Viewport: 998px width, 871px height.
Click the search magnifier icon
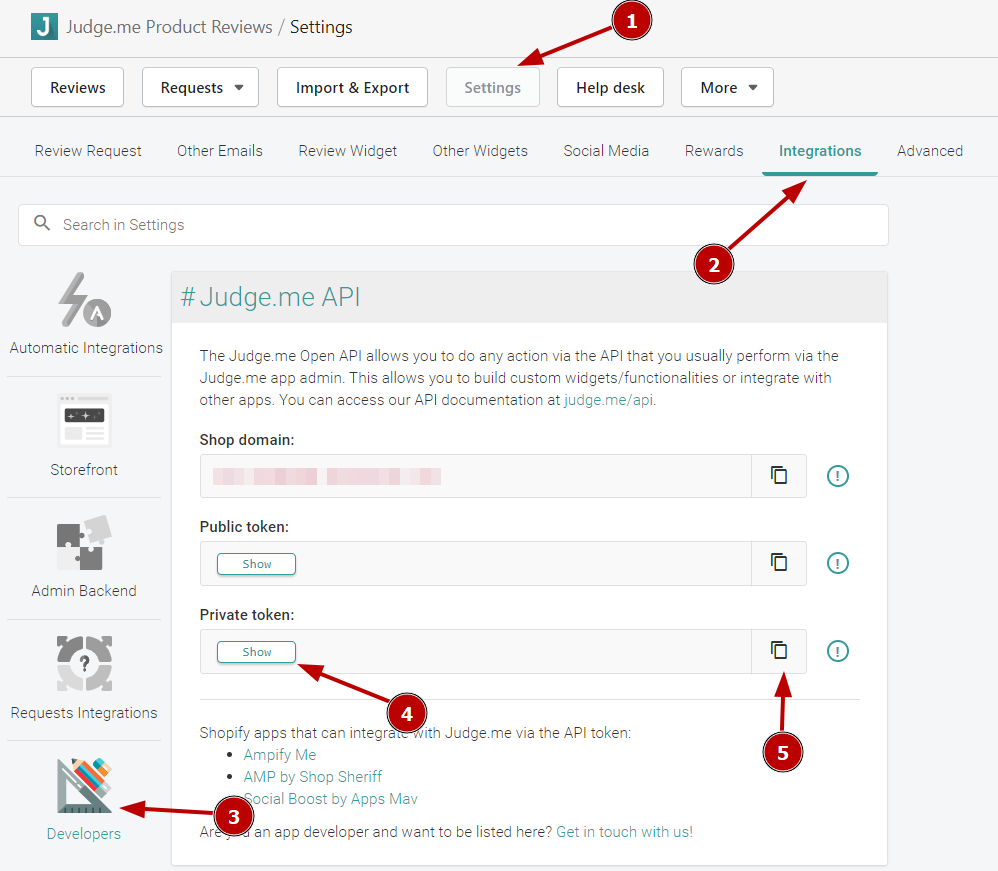pos(42,223)
